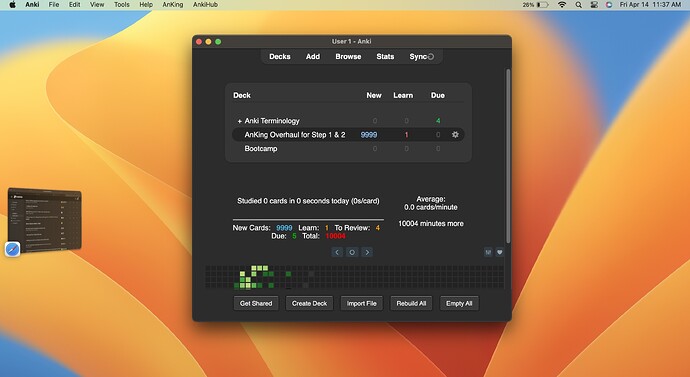The height and width of the screenshot is (377, 690).
Task: Click the '10004 minutes more' text
Action: (431, 223)
